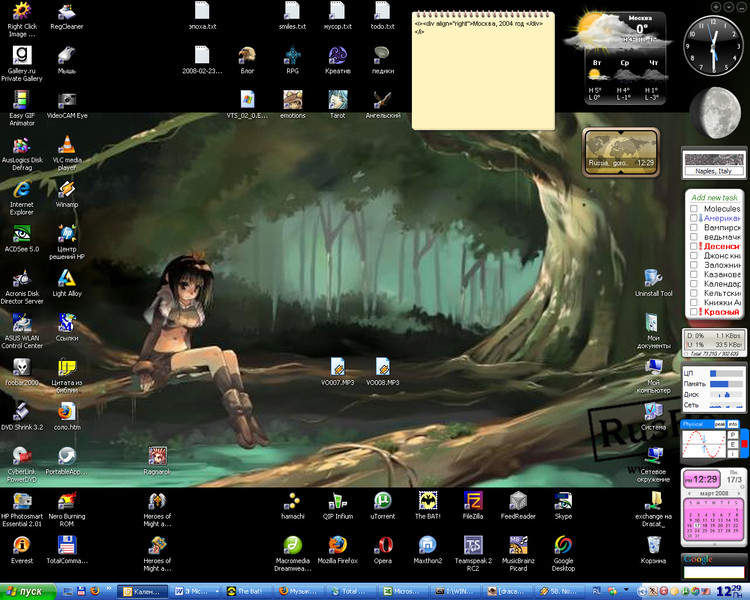Viewport: 750px width, 600px height.
Task: Launch TotalCommander shortcut icon
Action: (67, 550)
